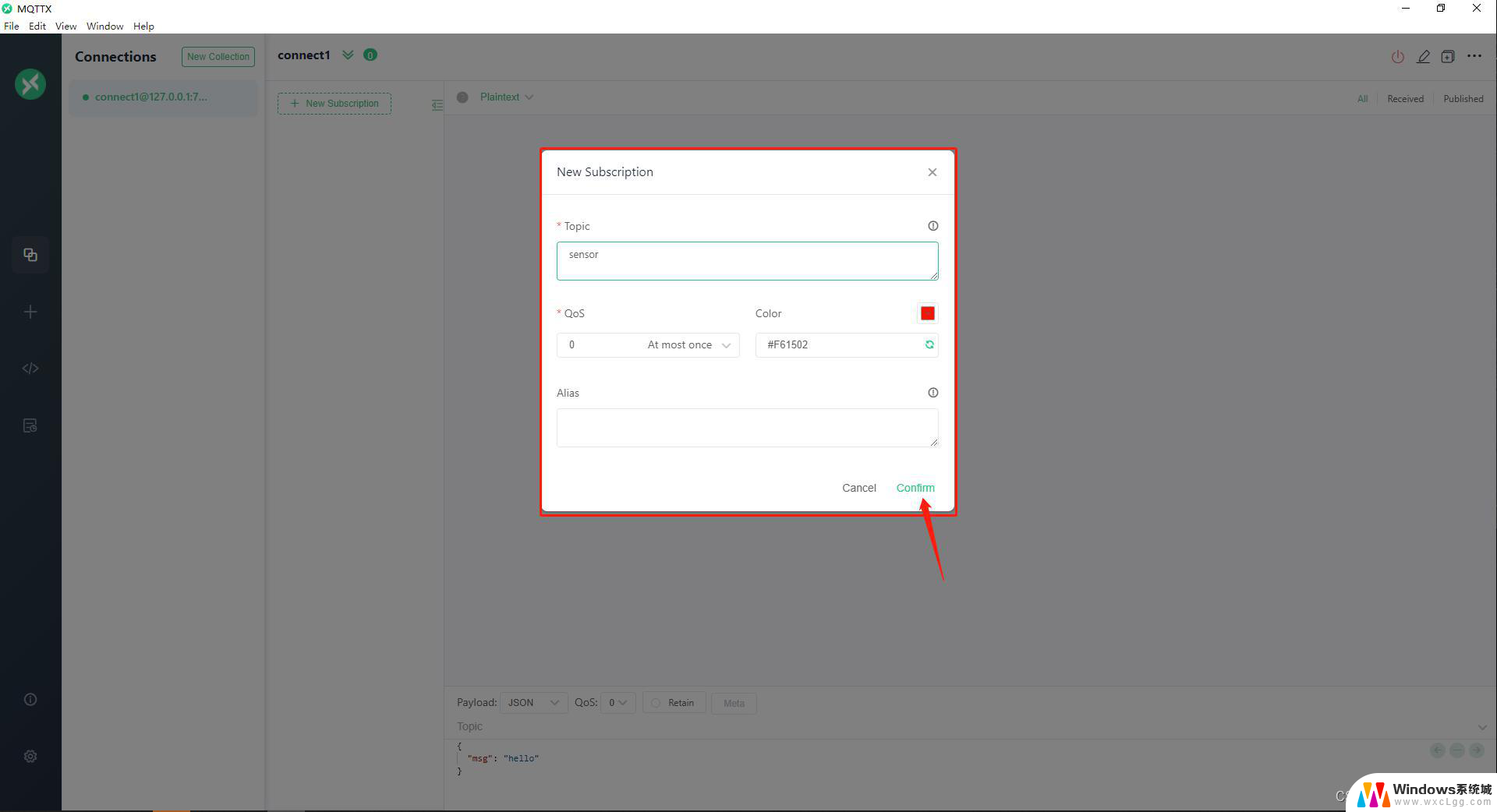Click the red disconnect power icon
The width and height of the screenshot is (1497, 812).
click(x=1398, y=57)
